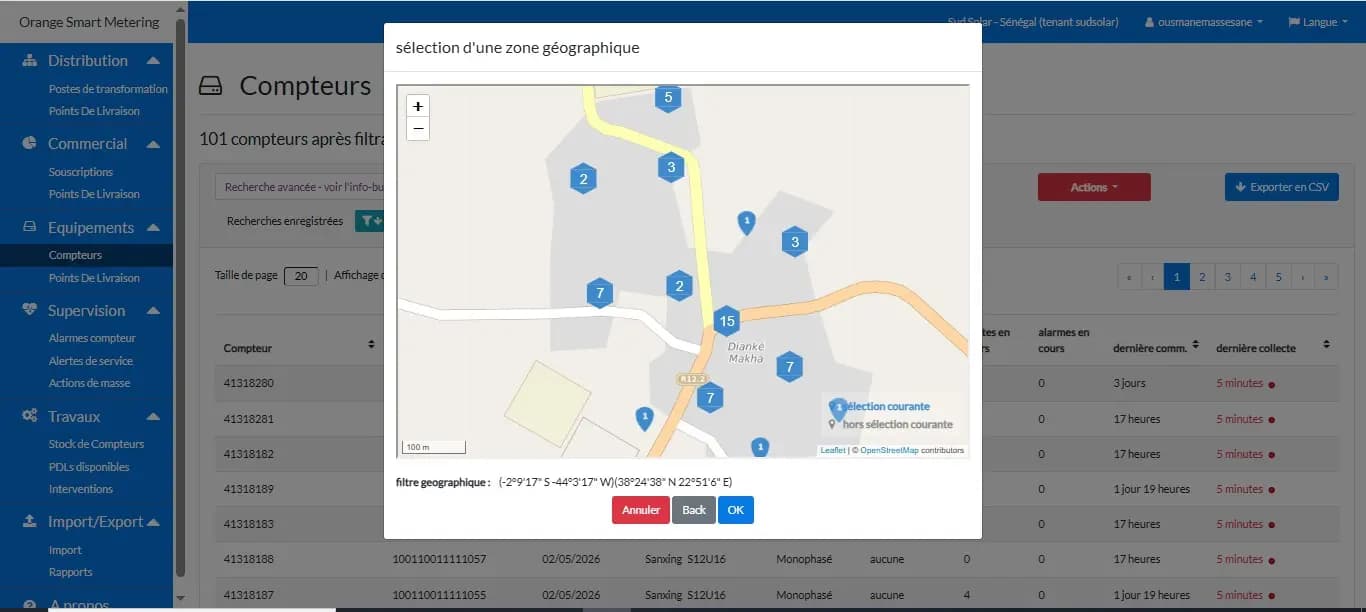
Task: Open Rapports in the sidebar
Action: [70, 572]
